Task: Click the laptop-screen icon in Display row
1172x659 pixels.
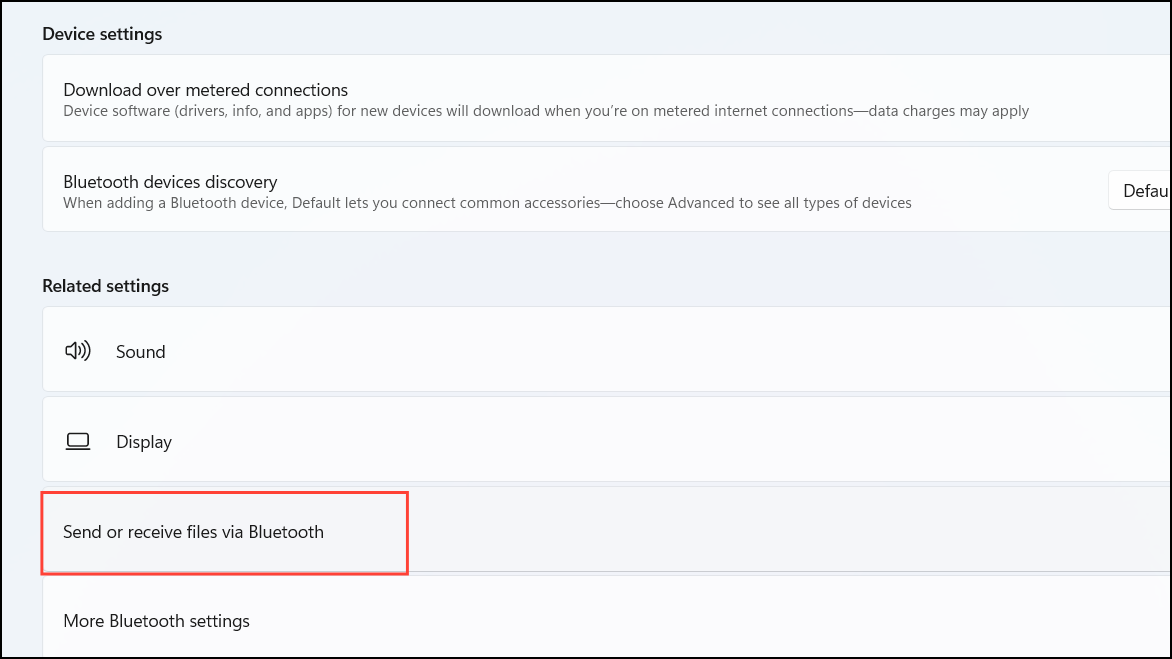Action: [78, 440]
